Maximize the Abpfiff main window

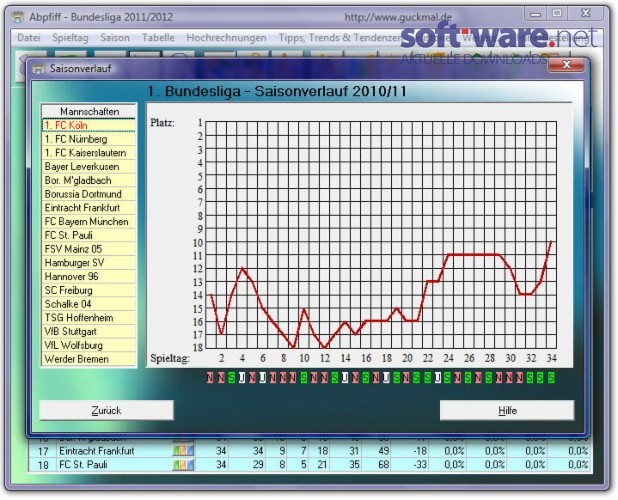coord(557,13)
